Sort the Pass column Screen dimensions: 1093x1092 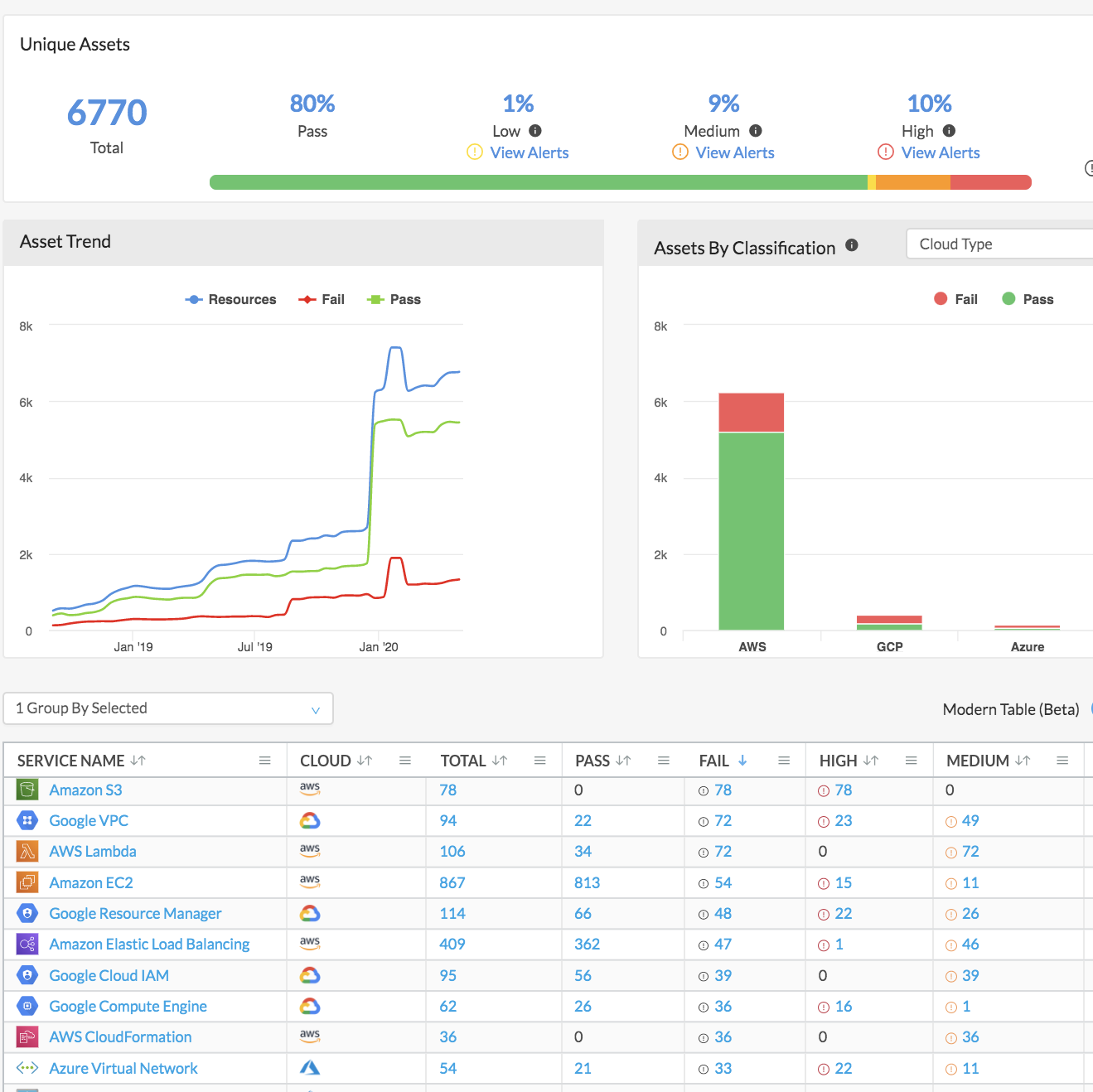pos(624,761)
